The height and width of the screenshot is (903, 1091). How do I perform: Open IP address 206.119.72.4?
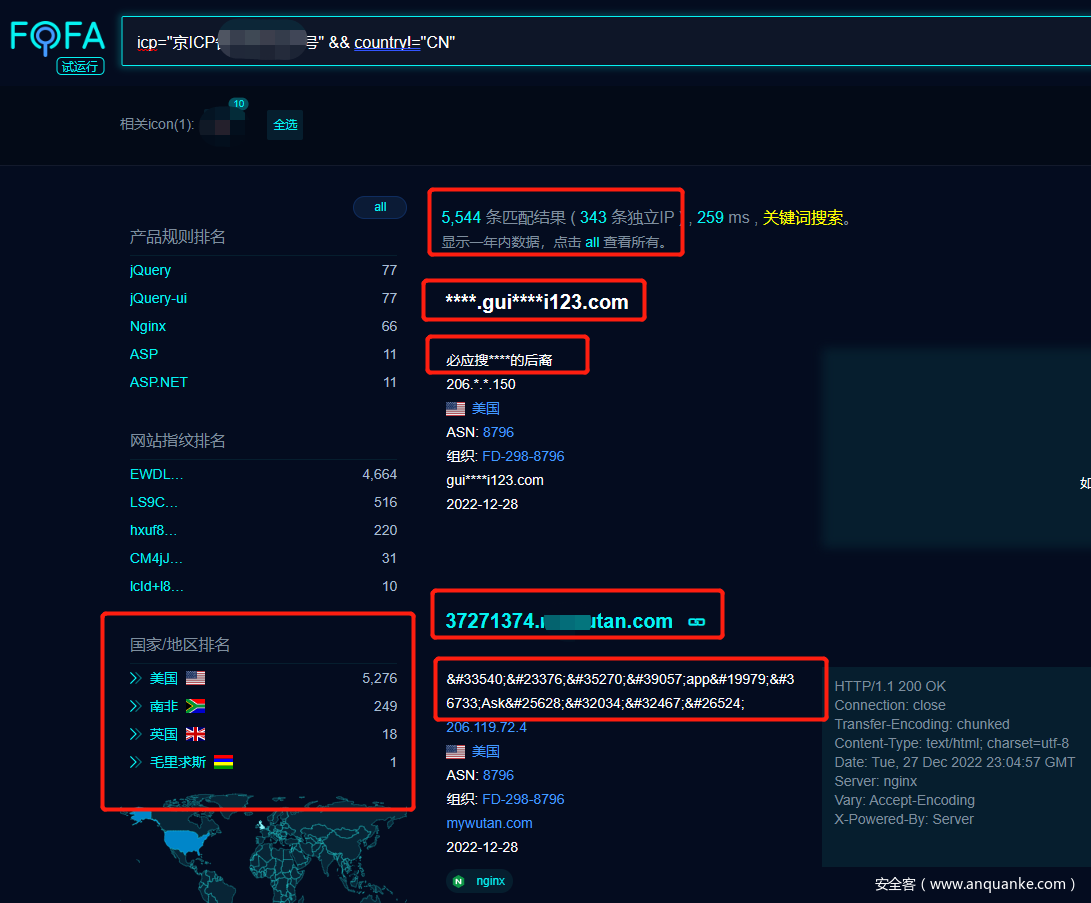[x=486, y=727]
